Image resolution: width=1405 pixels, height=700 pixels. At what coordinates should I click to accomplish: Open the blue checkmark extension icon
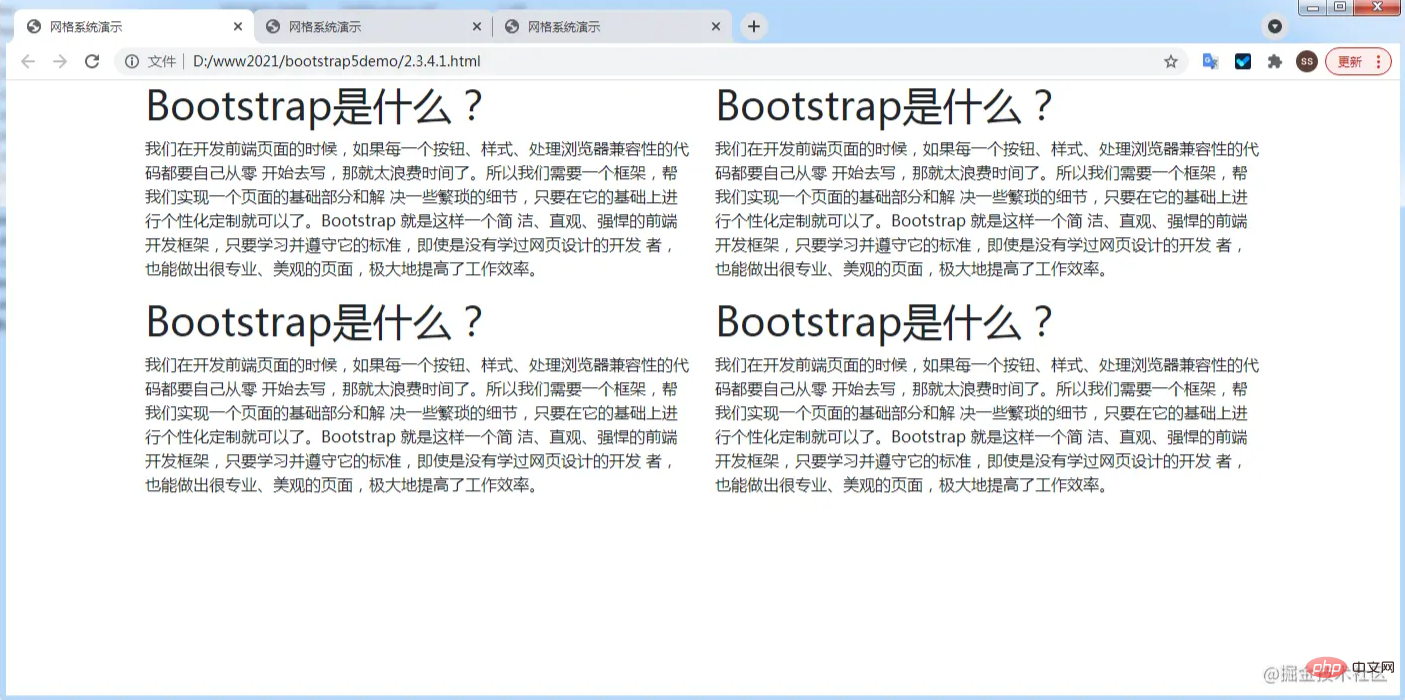click(x=1243, y=62)
